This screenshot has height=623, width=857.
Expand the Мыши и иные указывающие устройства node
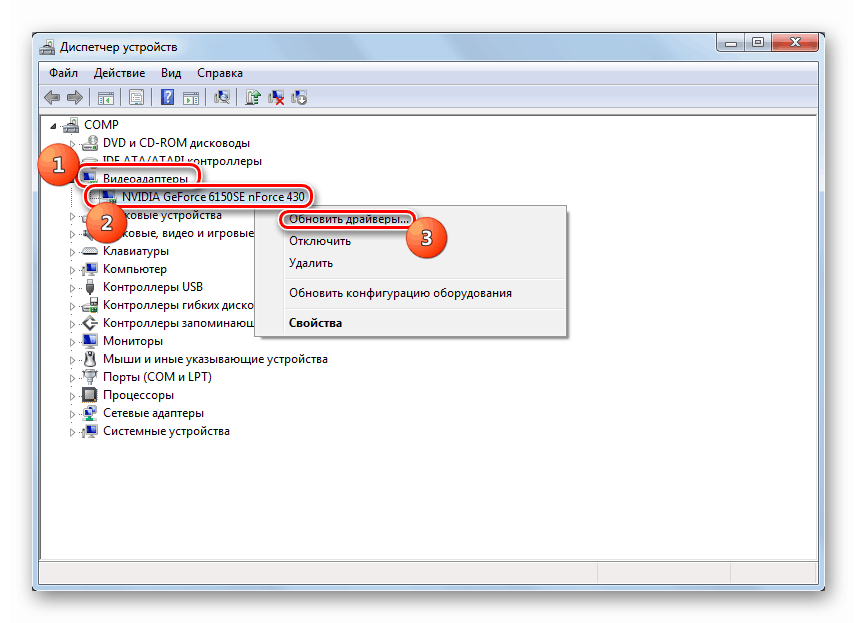[x=72, y=360]
